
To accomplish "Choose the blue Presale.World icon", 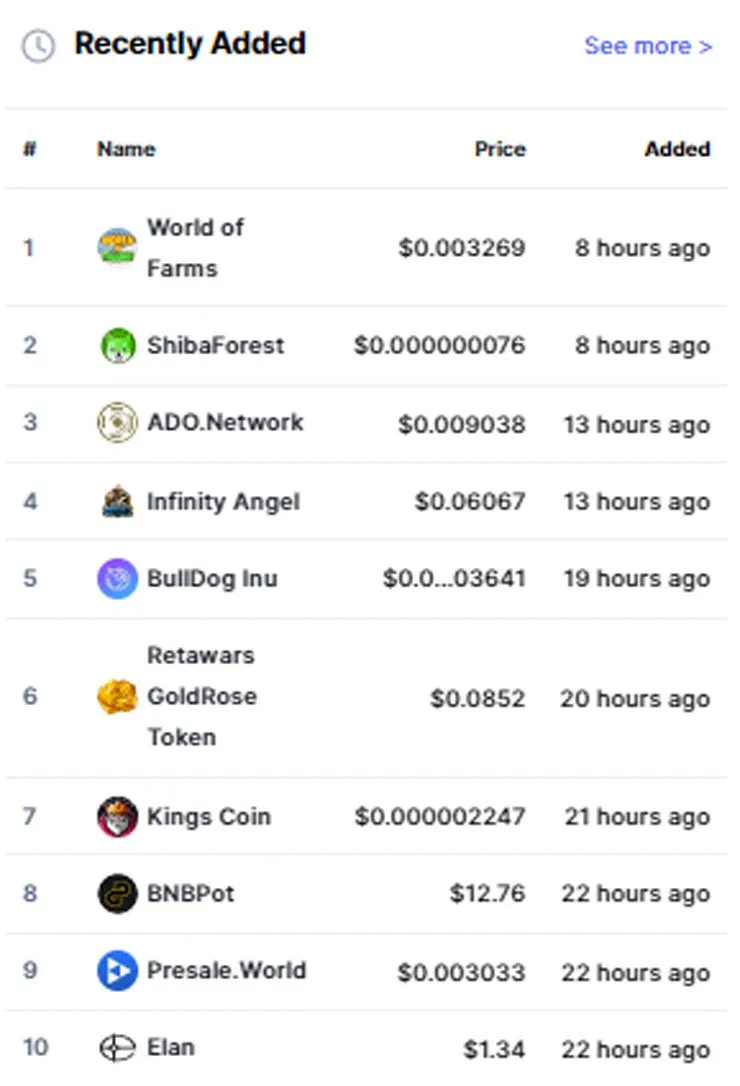I will 117,970.
